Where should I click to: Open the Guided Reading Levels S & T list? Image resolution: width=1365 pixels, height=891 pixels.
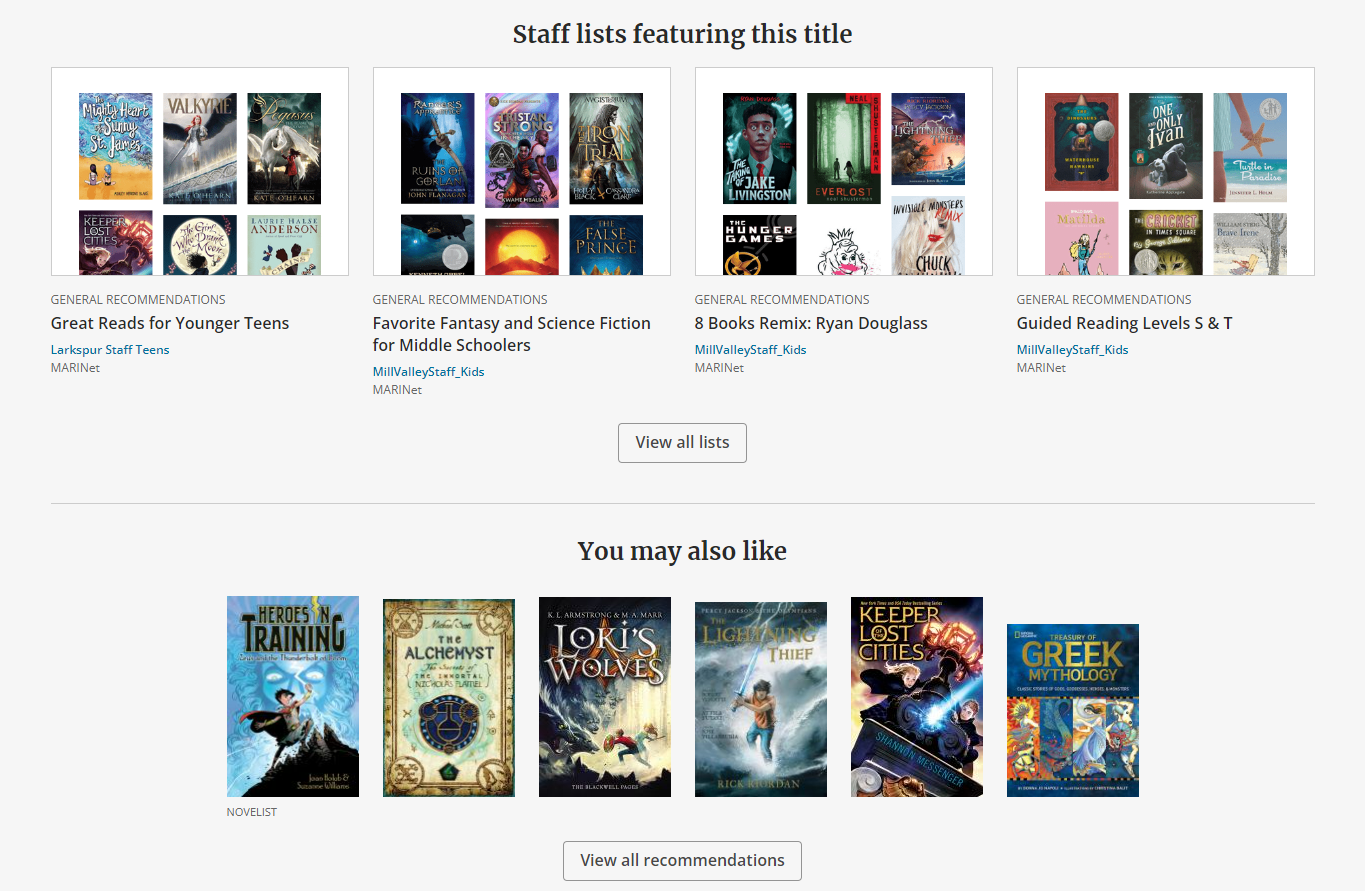click(x=1124, y=323)
